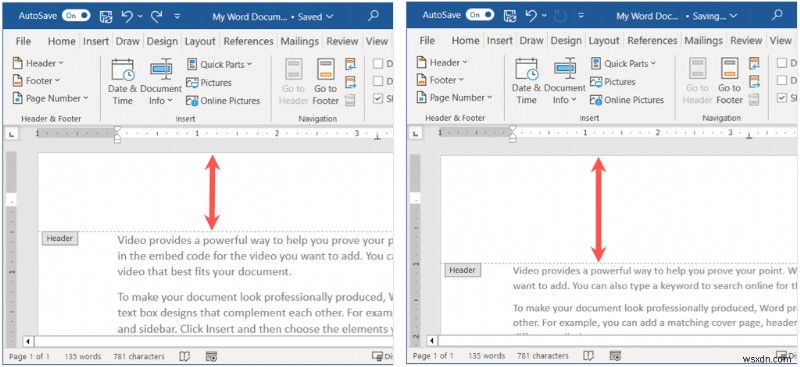Click Go to Footer in left window

coord(326,82)
